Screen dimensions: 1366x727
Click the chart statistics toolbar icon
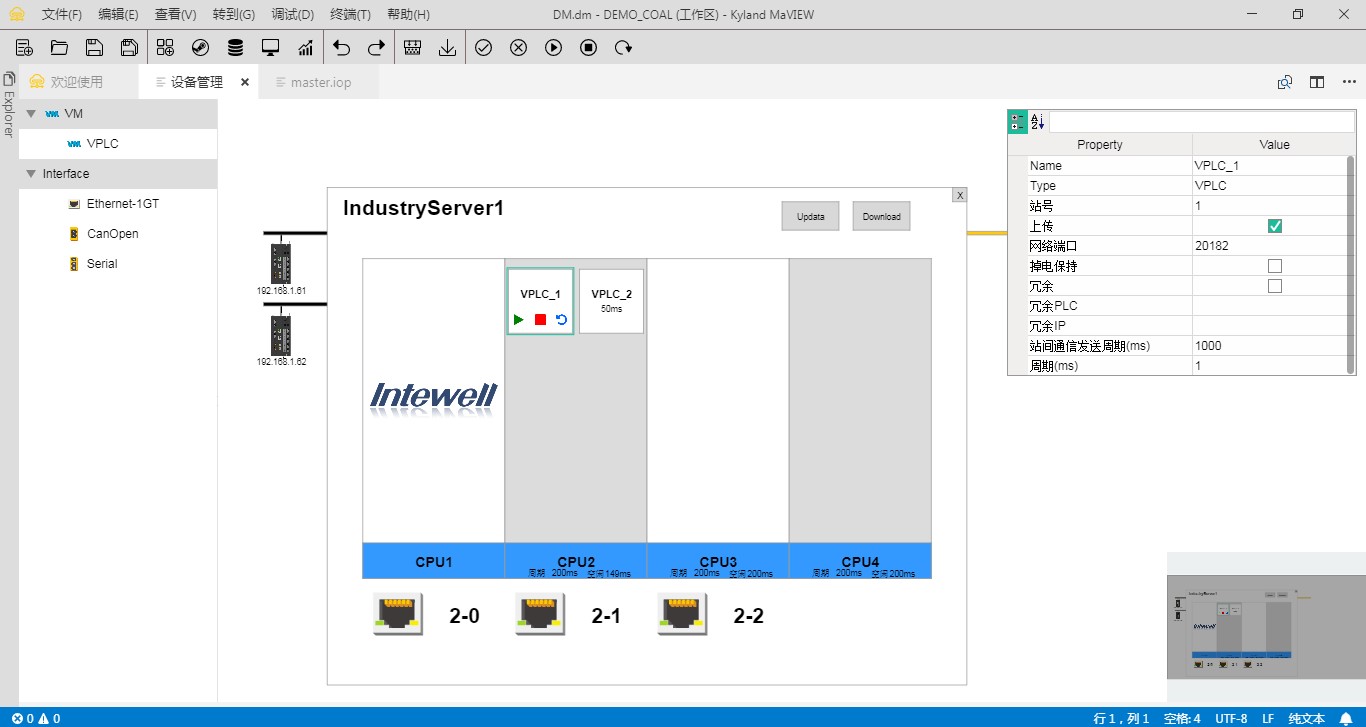(x=305, y=48)
